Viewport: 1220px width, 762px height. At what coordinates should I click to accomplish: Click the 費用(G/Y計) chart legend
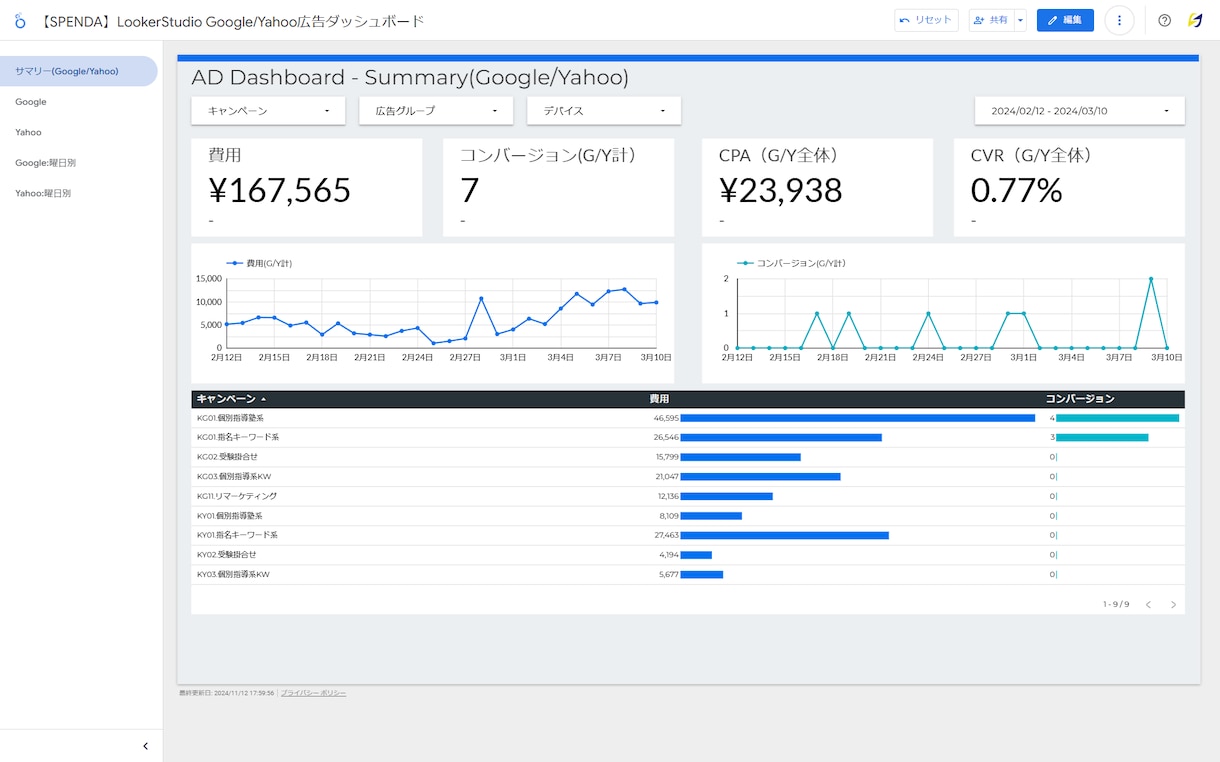pos(260,263)
